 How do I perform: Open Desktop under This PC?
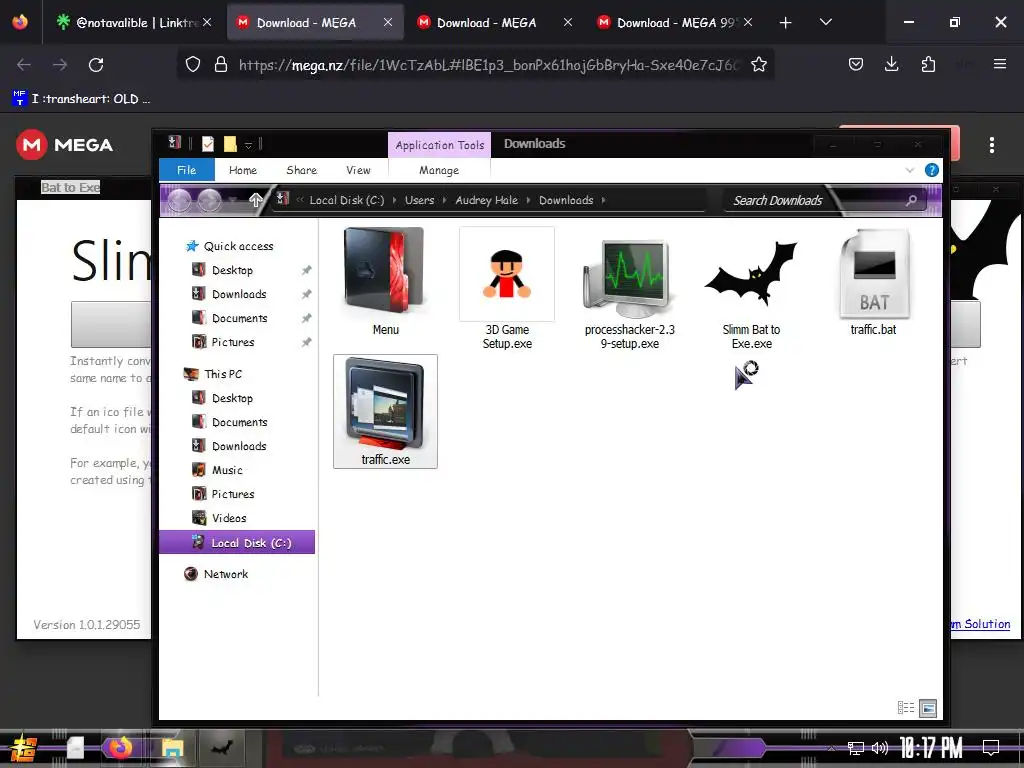pos(232,398)
